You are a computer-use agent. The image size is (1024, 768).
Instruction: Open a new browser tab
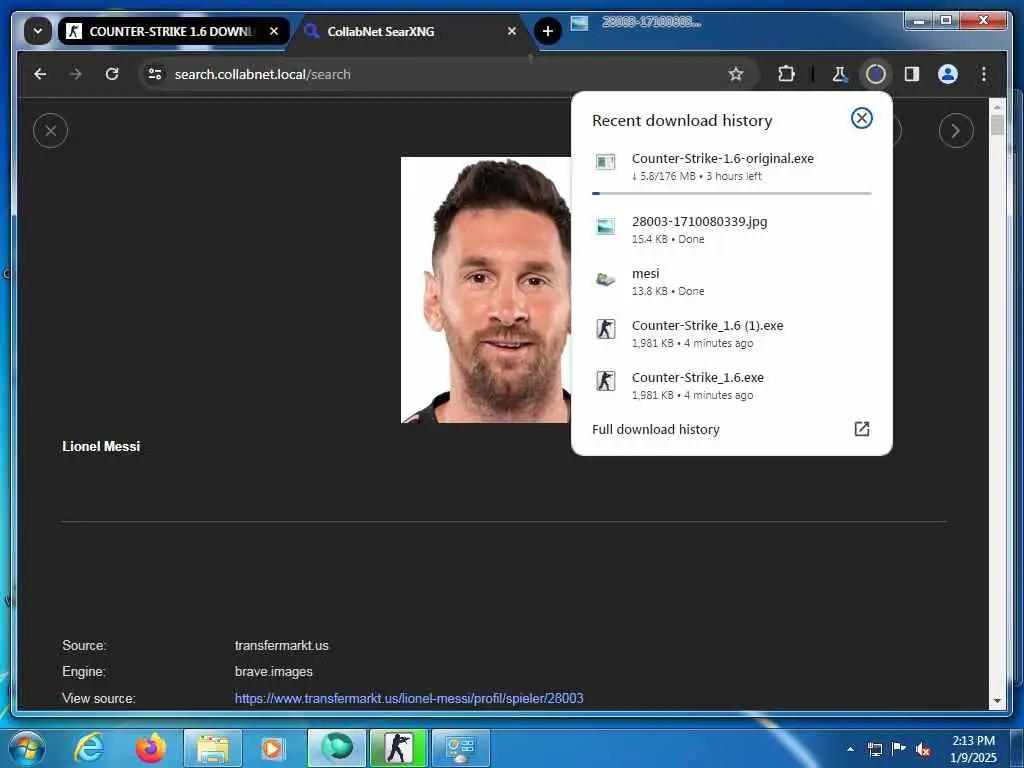click(547, 31)
